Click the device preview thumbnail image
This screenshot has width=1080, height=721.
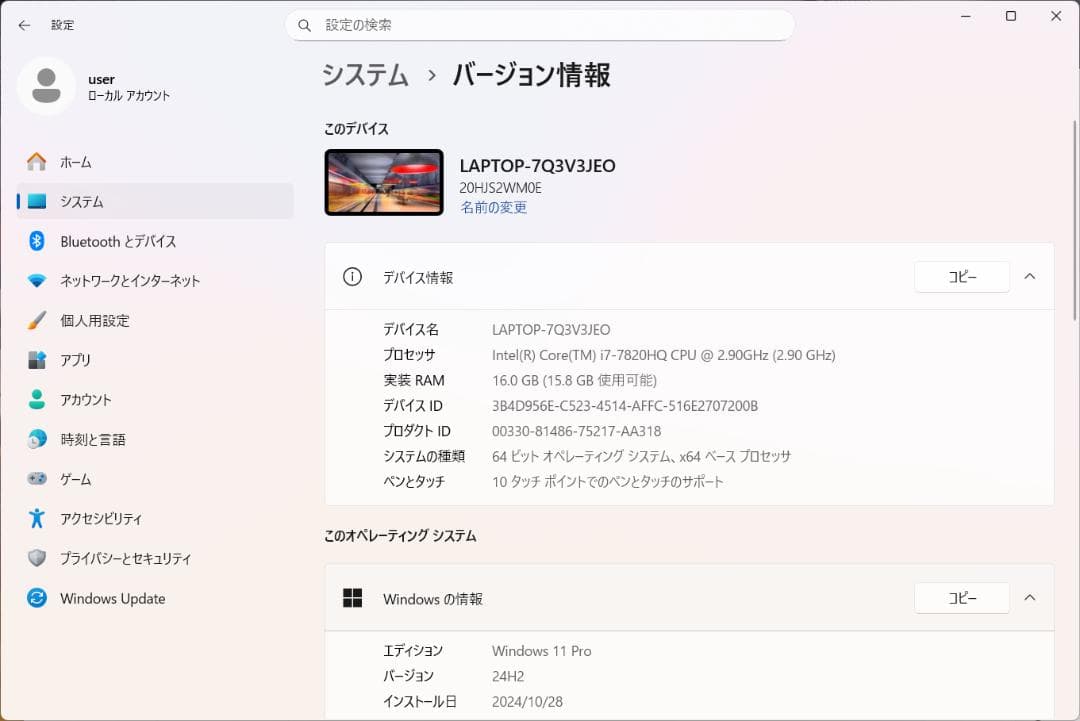(384, 182)
